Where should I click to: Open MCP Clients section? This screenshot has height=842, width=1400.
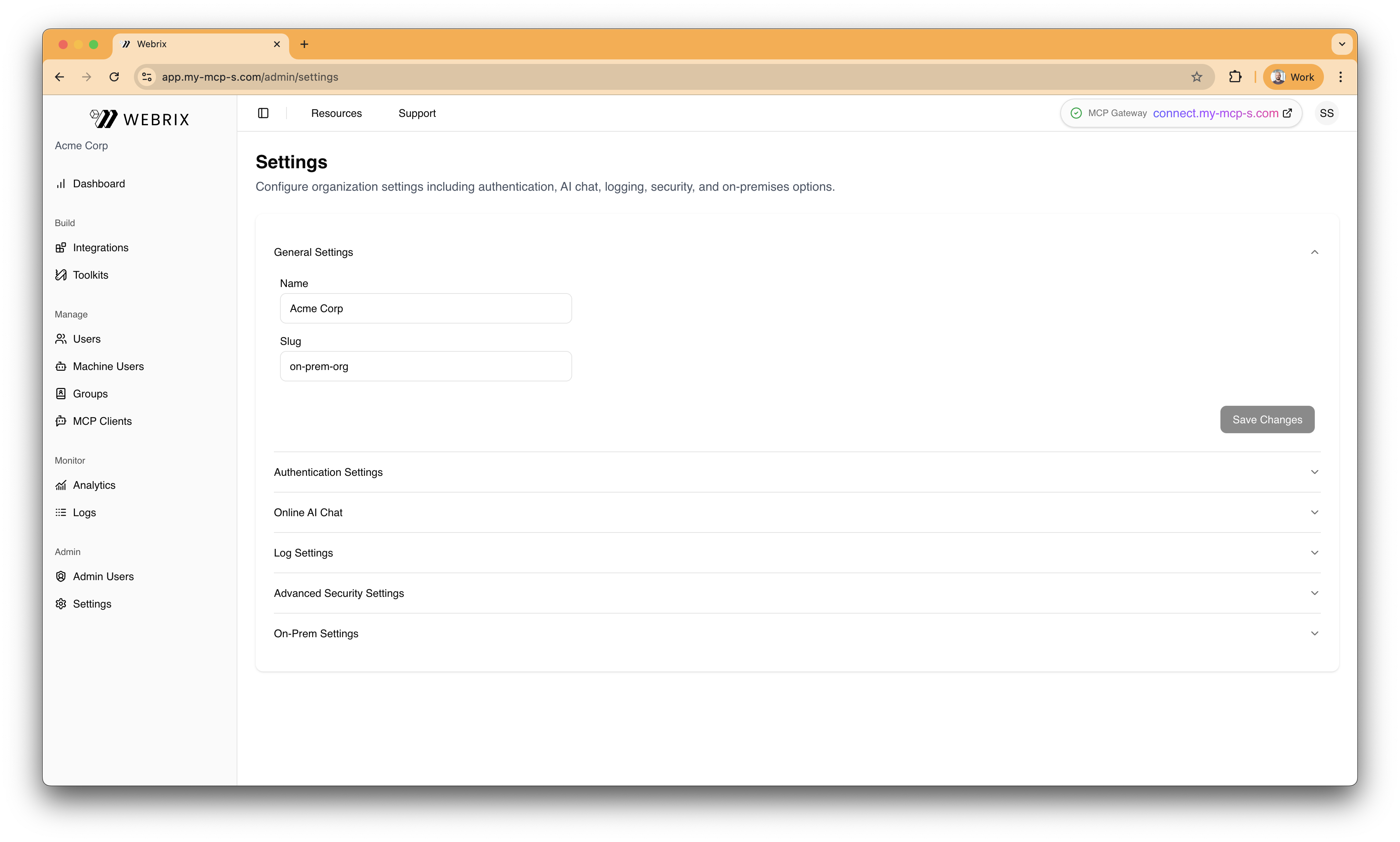click(x=102, y=421)
